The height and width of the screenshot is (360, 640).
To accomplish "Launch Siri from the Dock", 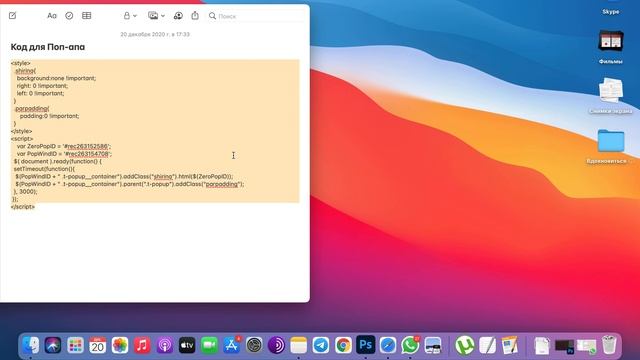I will pyautogui.click(x=53, y=345).
